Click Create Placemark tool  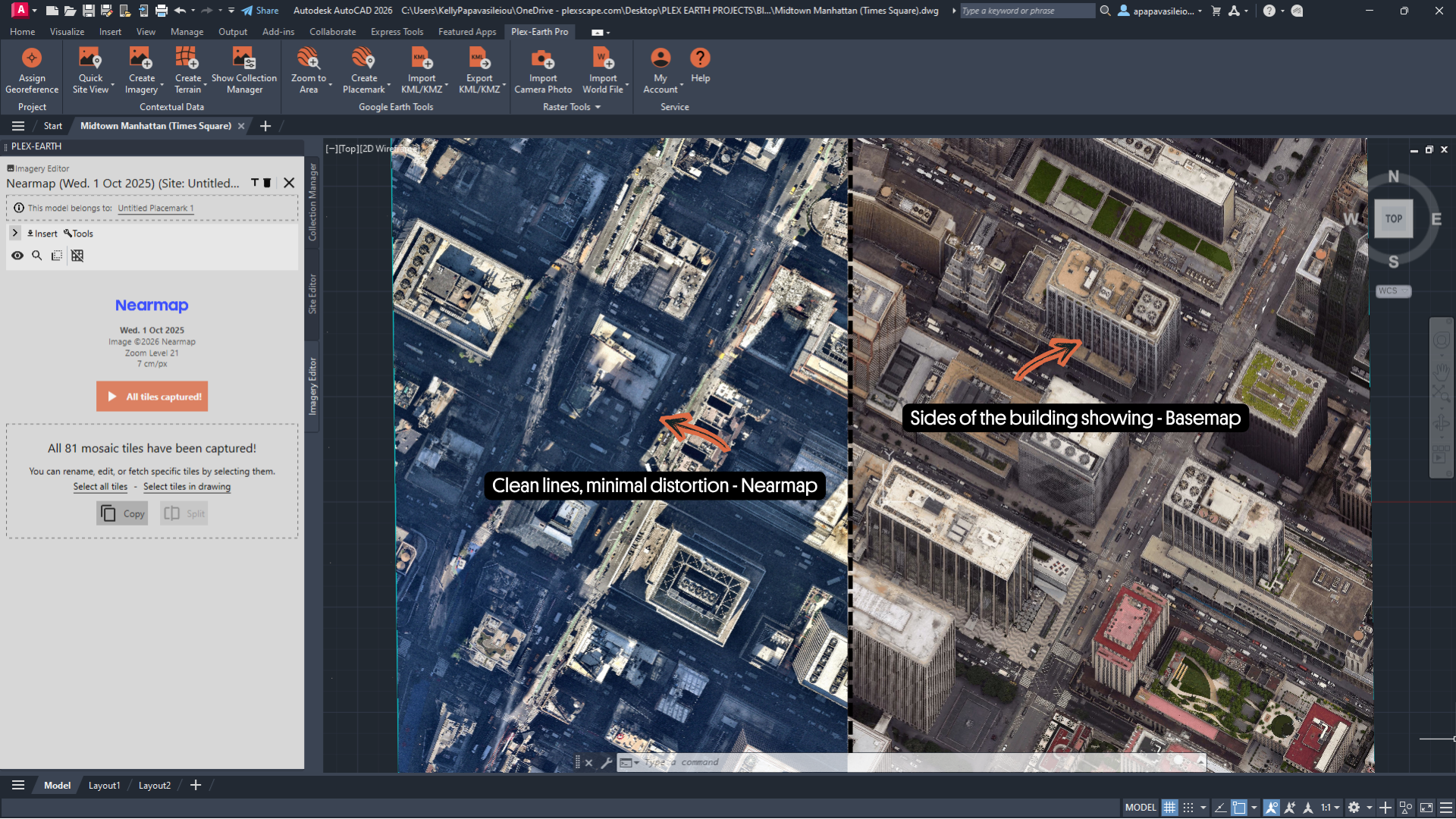coord(363,71)
